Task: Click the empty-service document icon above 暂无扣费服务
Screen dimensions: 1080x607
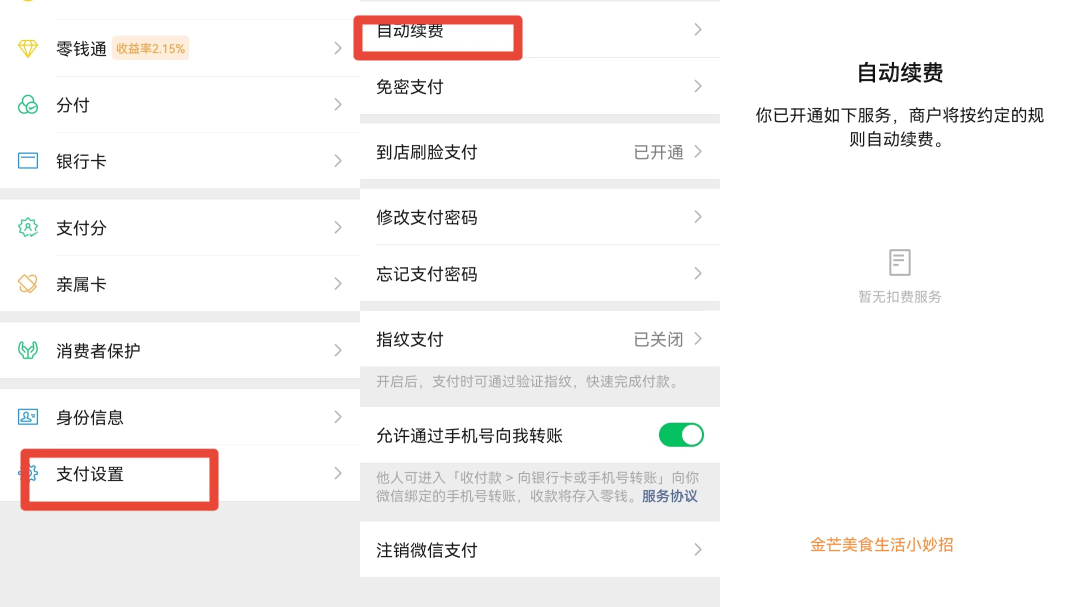Action: pyautogui.click(x=899, y=260)
